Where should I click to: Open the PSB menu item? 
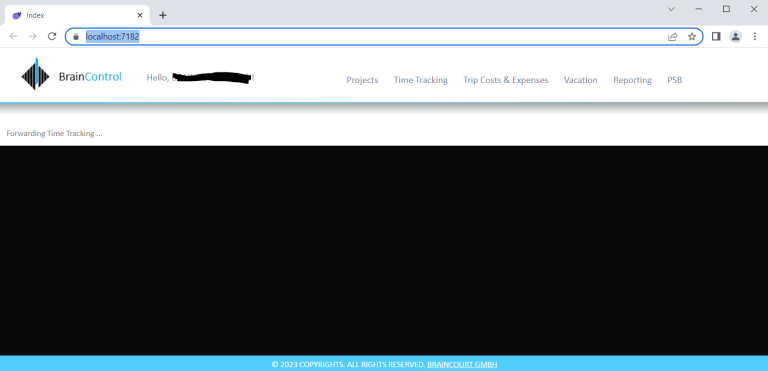coord(674,80)
